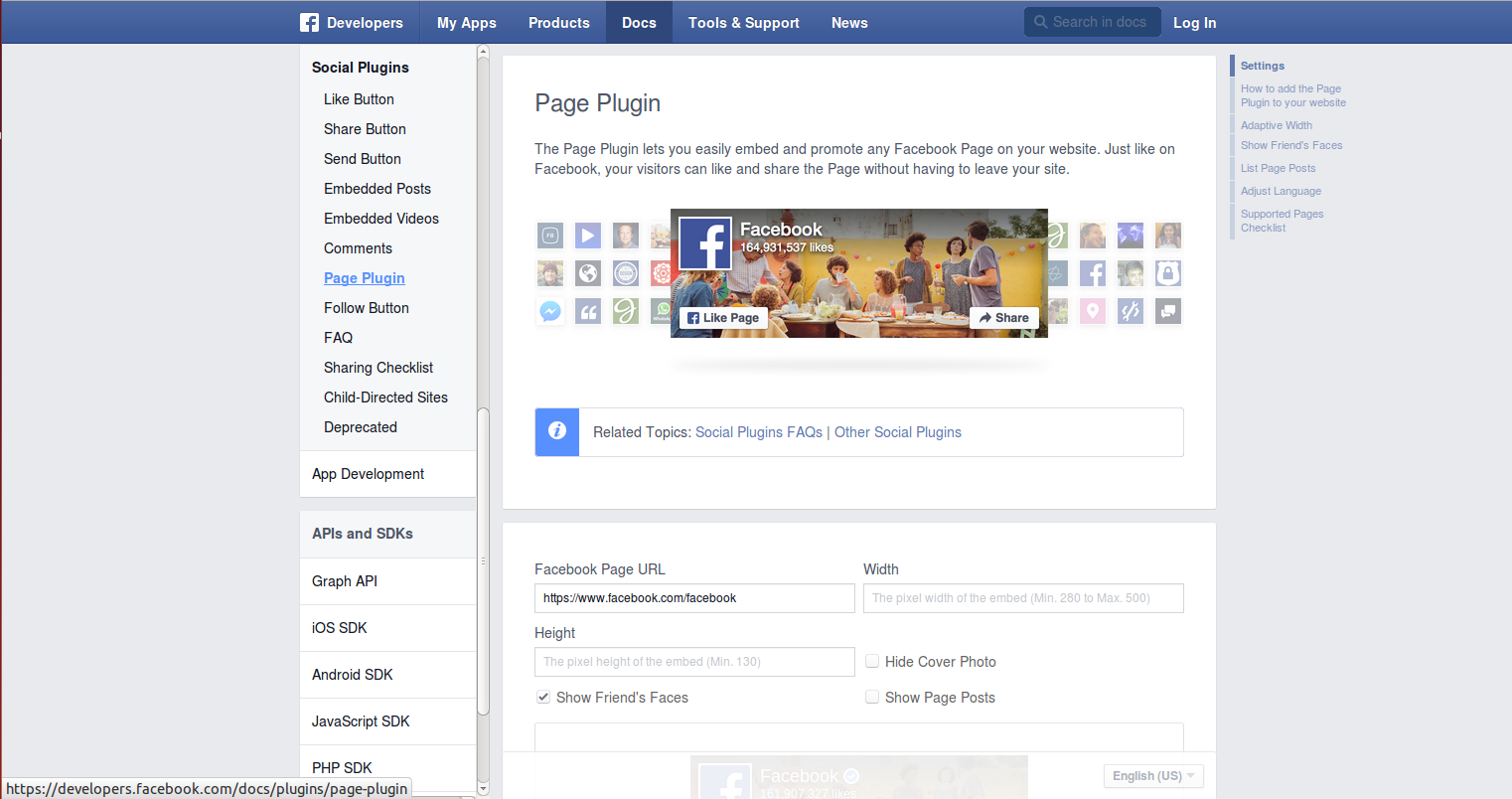
Task: Jump to Adjust Language section
Action: 1281,191
